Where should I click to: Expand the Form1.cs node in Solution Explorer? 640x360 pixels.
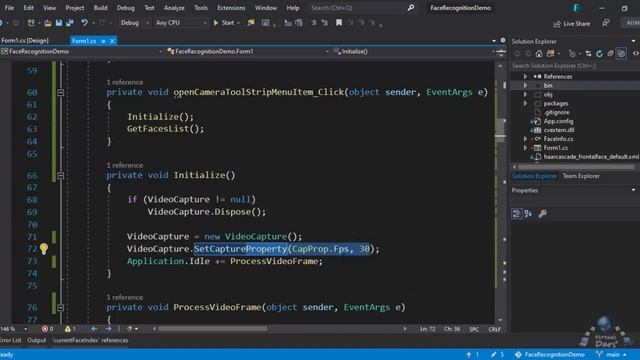point(525,148)
